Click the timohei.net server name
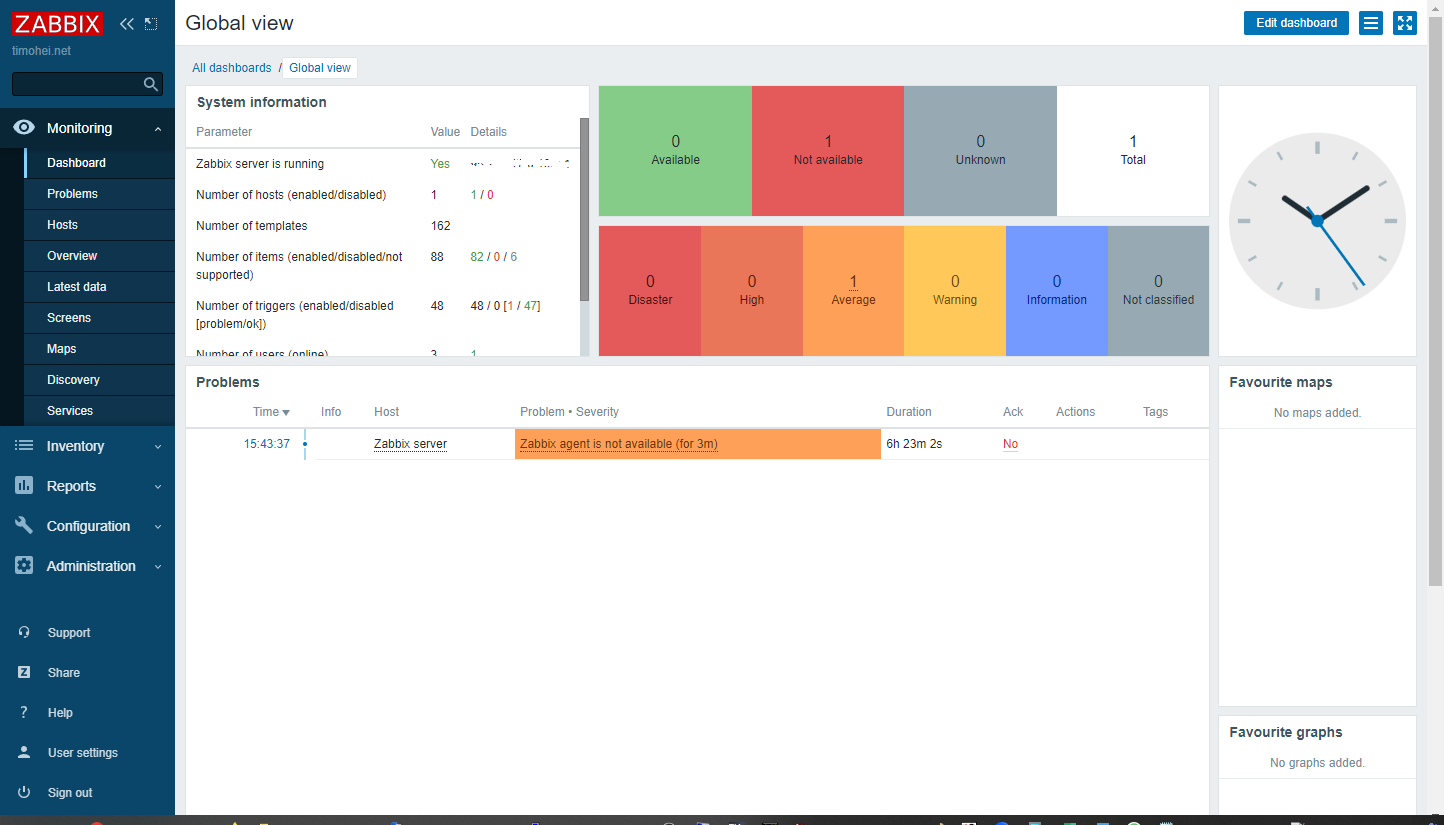 [x=41, y=51]
